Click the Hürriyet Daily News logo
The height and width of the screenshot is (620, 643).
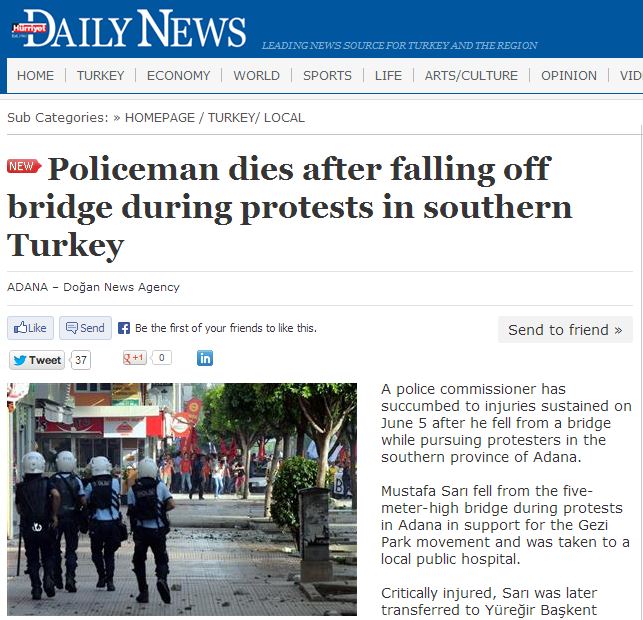[x=129, y=28]
